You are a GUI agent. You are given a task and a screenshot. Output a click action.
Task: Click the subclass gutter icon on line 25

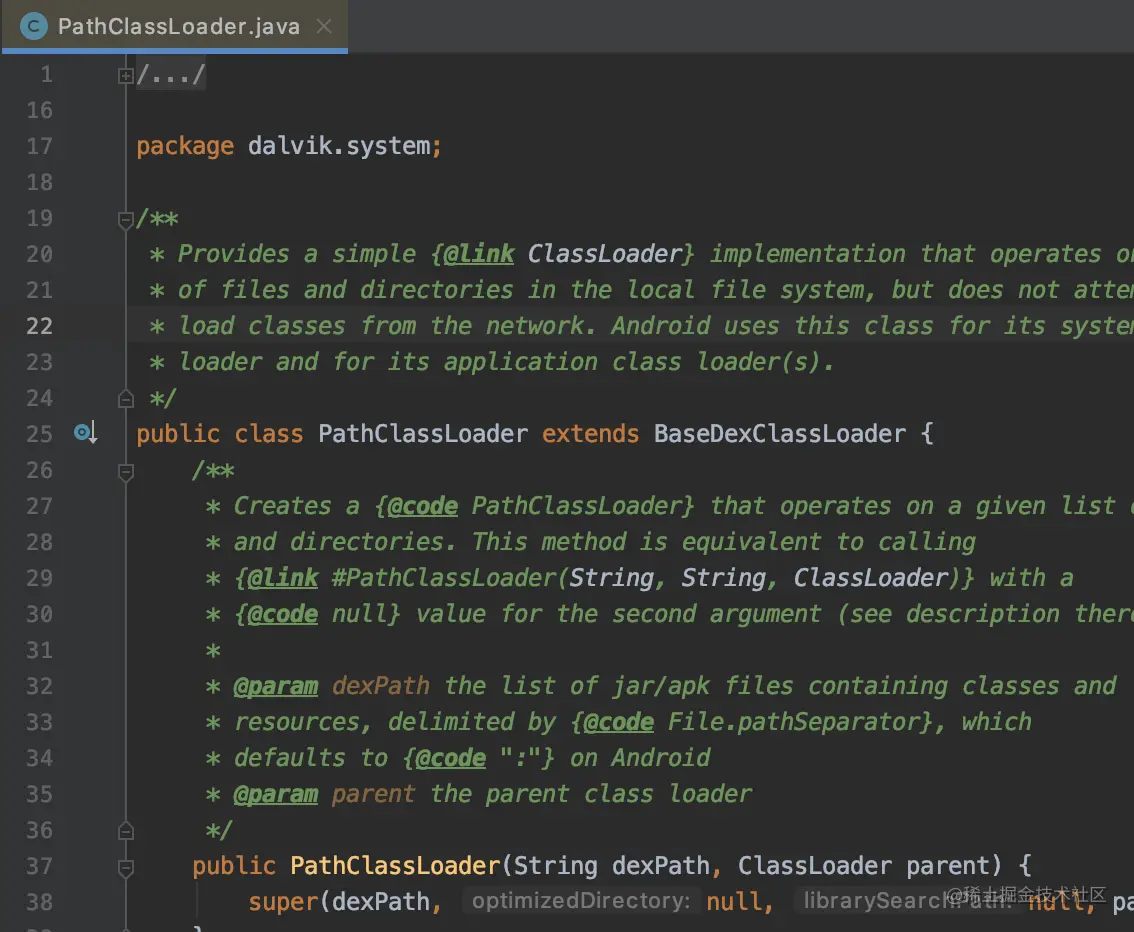point(85,433)
